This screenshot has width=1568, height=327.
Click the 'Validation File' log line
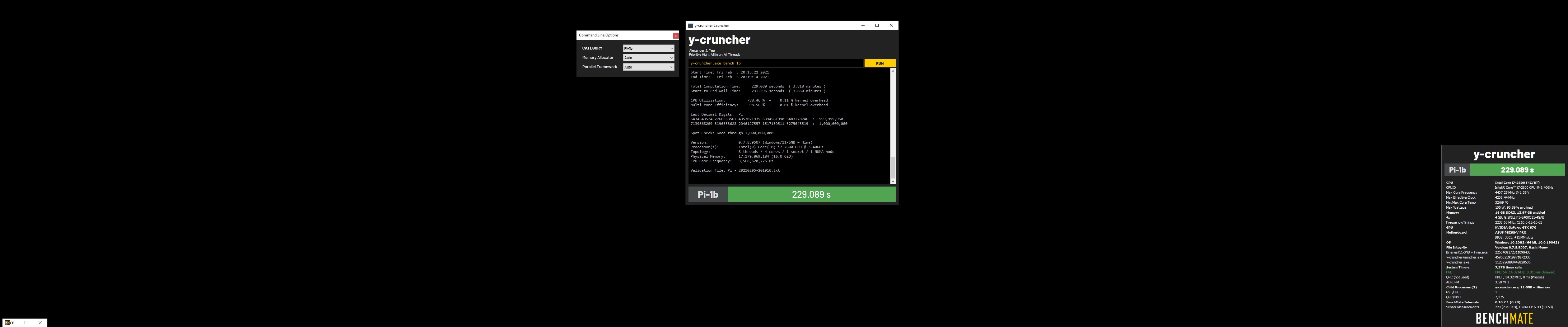[x=735, y=170]
